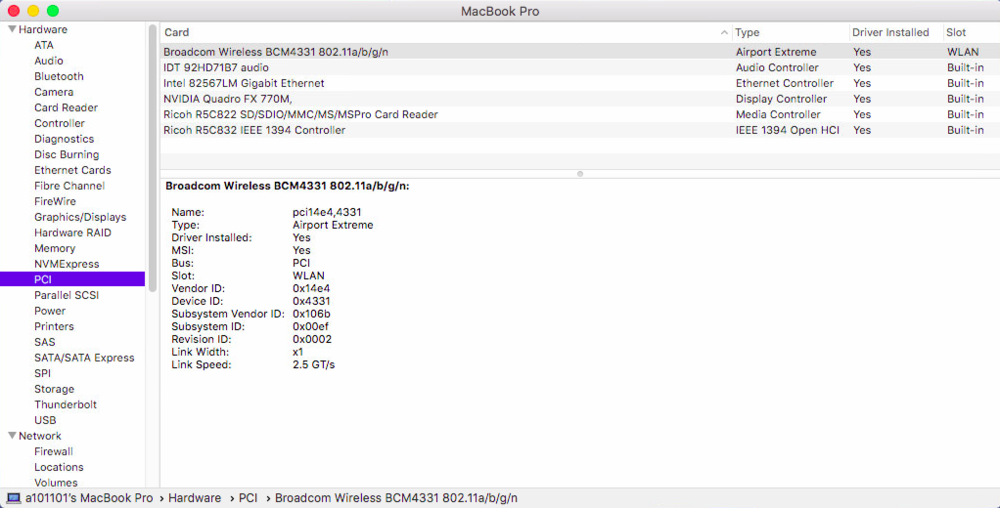Select the Intel 82567LM Gigabit Ethernet row
1000x508 pixels.
coord(580,83)
